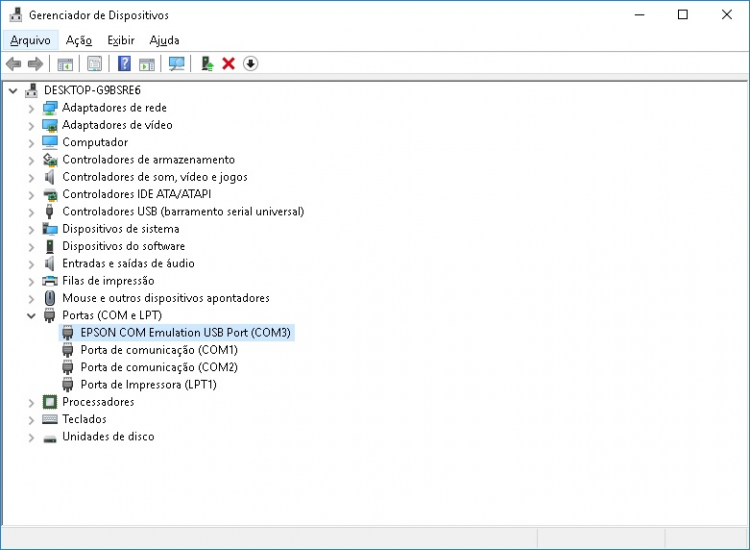750x550 pixels.
Task: Click the Device Manager title bar icon
Action: coord(16,15)
